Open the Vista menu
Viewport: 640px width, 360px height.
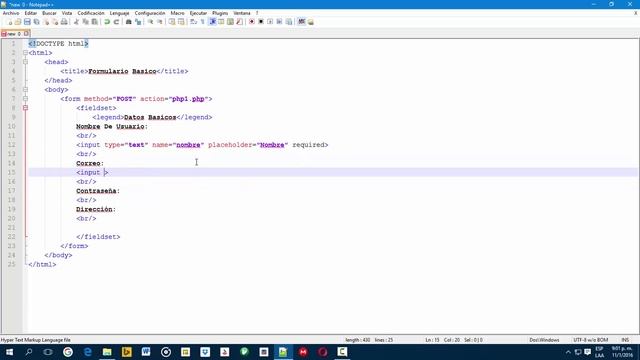[67, 13]
